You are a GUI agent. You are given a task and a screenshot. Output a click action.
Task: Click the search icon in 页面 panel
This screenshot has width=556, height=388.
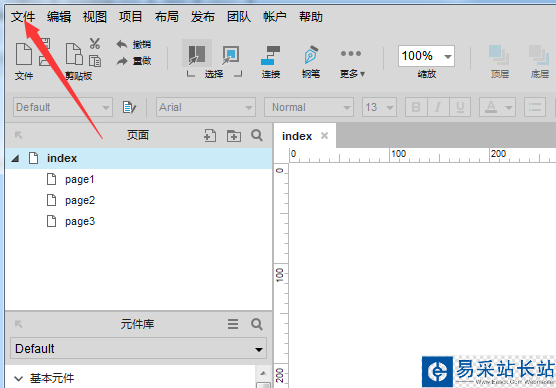[257, 135]
